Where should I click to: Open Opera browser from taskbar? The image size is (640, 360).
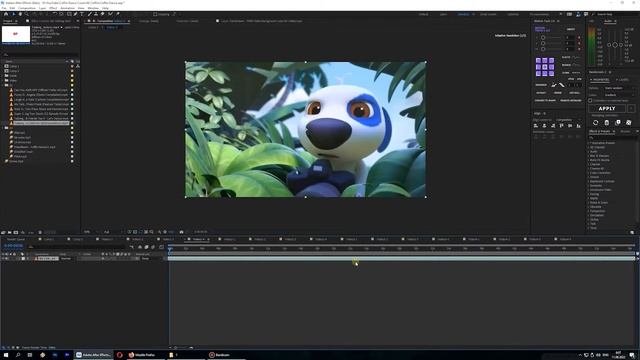tap(120, 355)
